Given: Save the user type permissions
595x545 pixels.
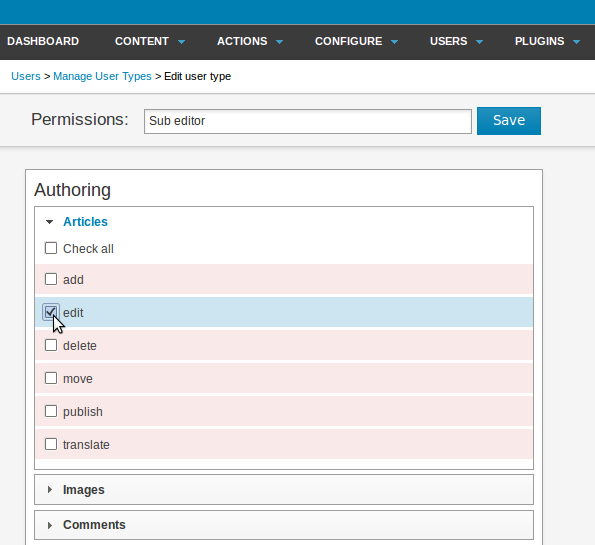Looking at the screenshot, I should [x=509, y=121].
